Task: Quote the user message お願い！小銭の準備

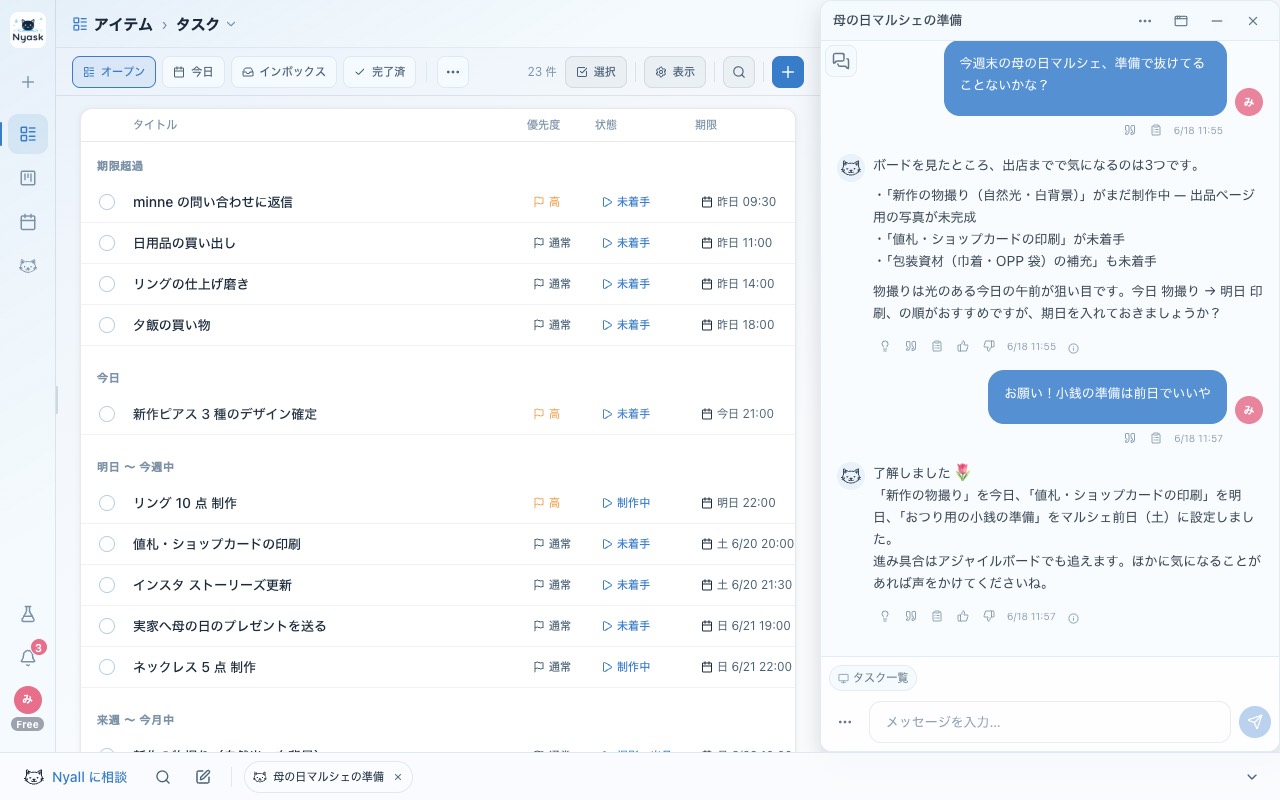Action: pos(1130,438)
